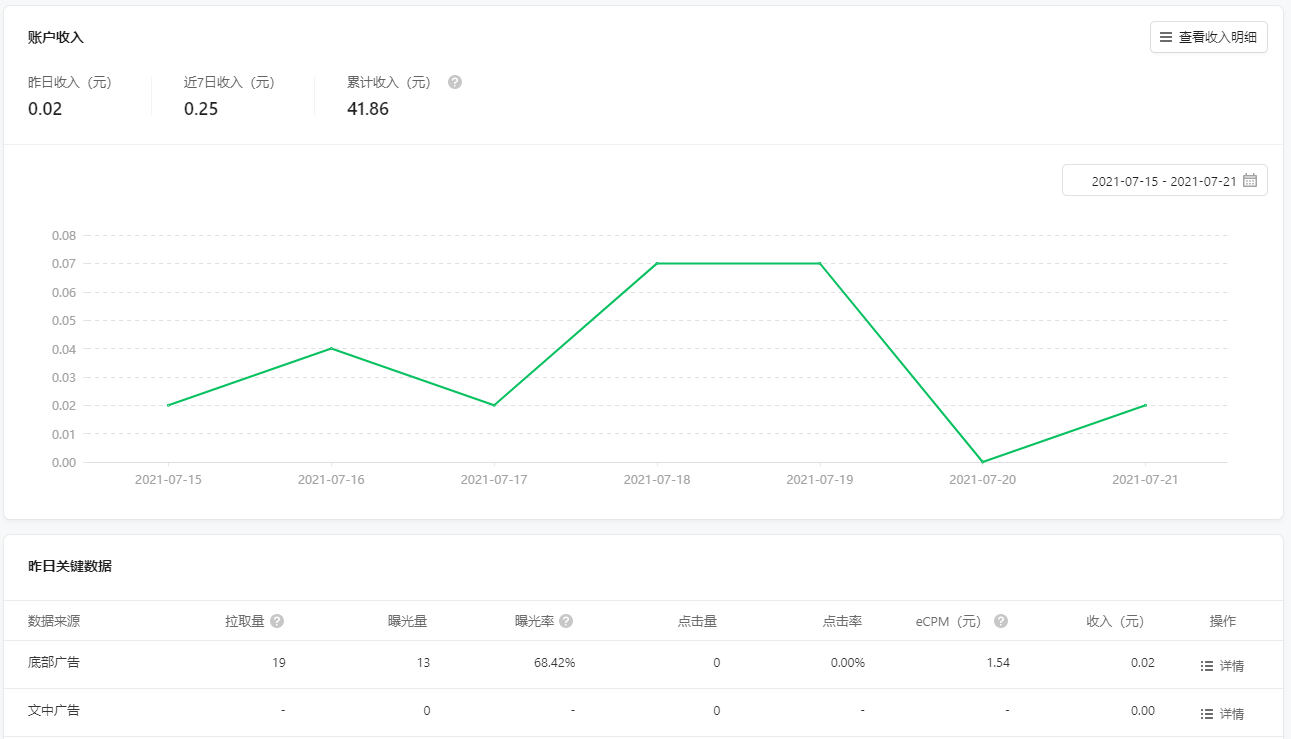Open 查看收入明细 income details
The width and height of the screenshot is (1291, 739).
pyautogui.click(x=1208, y=37)
